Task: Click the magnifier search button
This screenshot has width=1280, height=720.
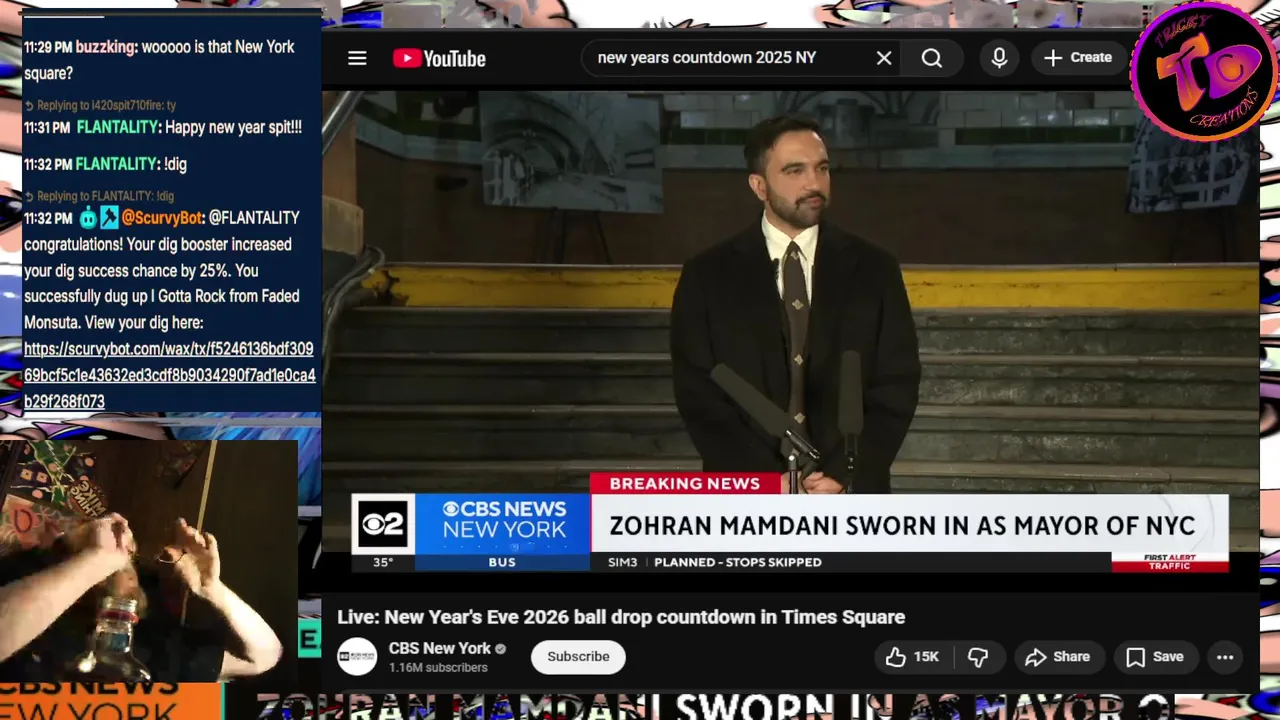Action: pyautogui.click(x=932, y=58)
